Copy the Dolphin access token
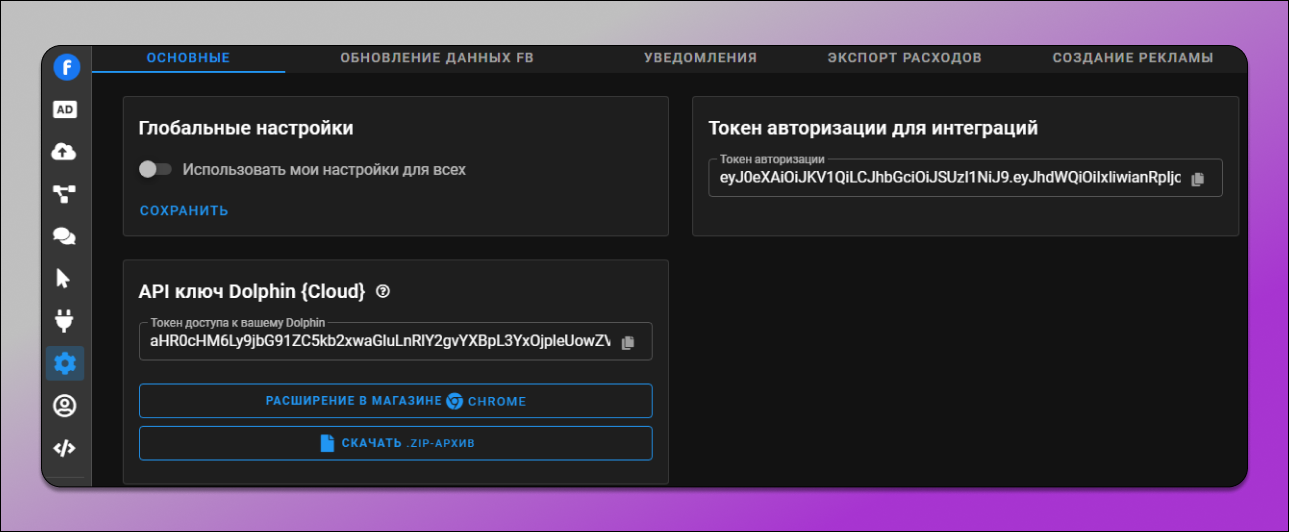1289x532 pixels. pos(627,342)
